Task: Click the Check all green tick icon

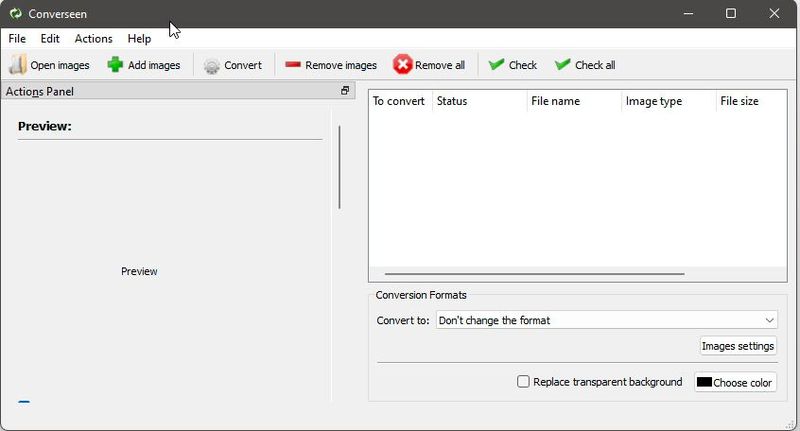Action: pyautogui.click(x=562, y=64)
